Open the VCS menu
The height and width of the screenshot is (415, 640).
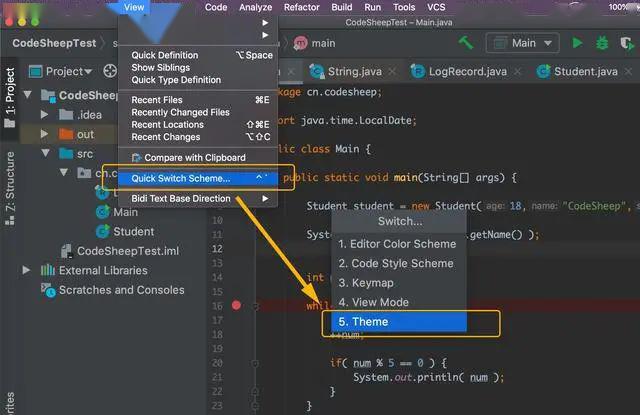pos(436,7)
